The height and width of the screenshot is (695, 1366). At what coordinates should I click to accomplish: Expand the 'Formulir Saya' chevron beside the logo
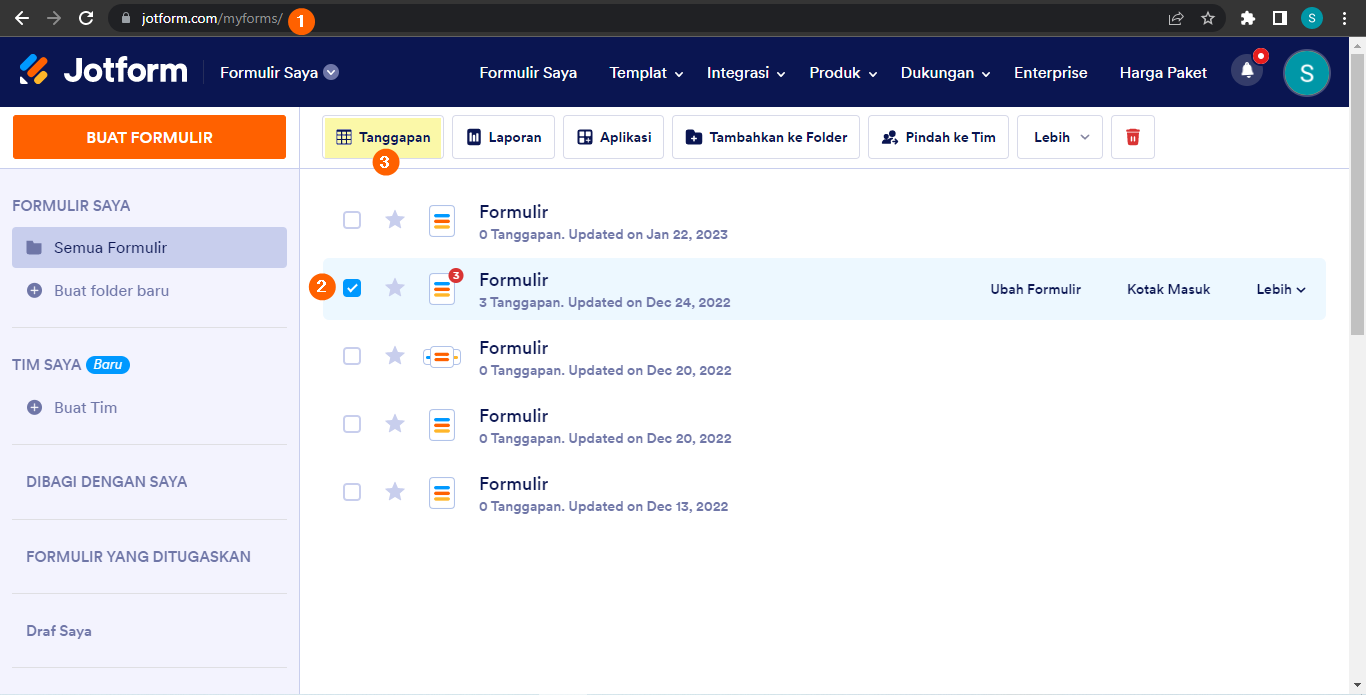[331, 71]
